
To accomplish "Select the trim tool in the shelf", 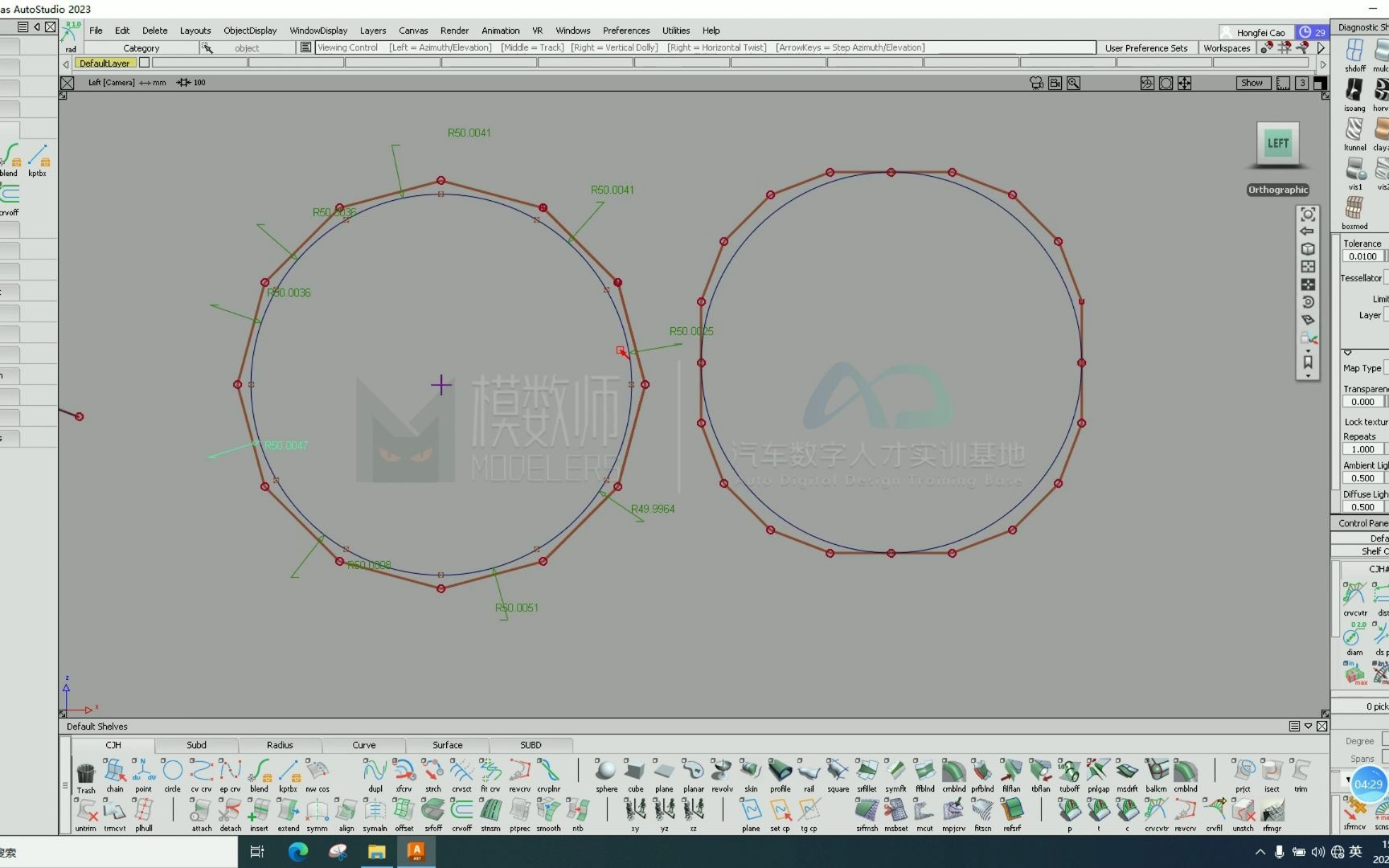I will pyautogui.click(x=1301, y=776).
